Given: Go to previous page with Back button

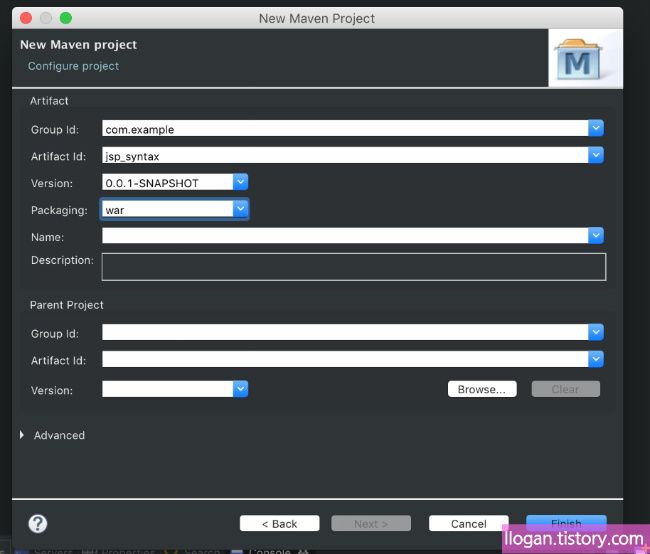Looking at the screenshot, I should [x=279, y=523].
